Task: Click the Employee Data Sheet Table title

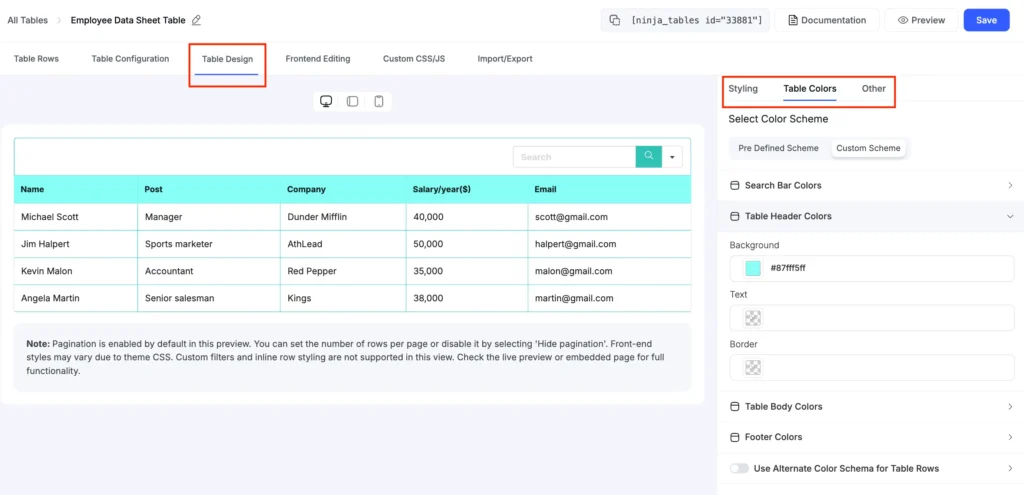Action: 128,20
